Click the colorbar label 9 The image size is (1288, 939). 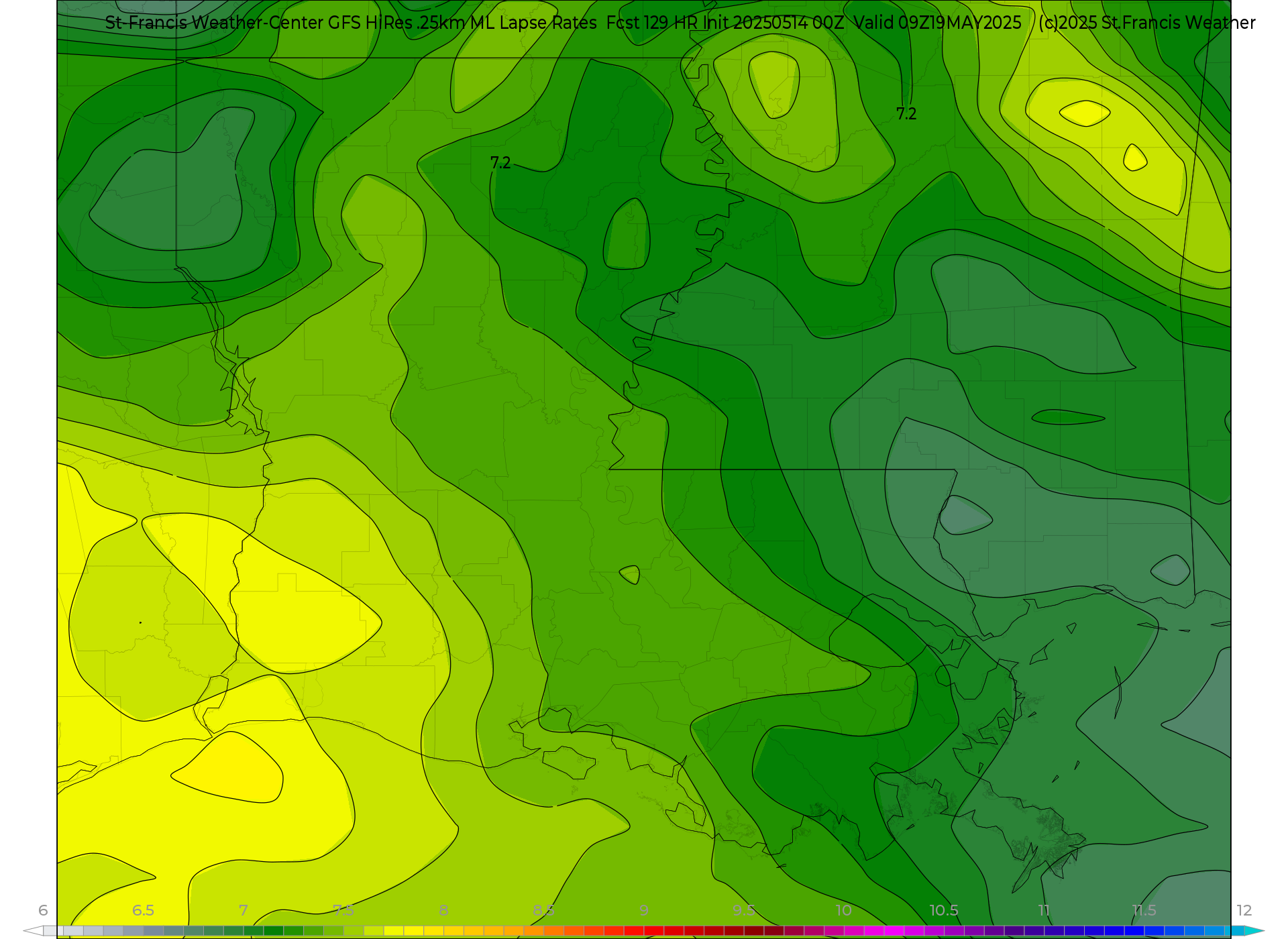click(x=644, y=910)
